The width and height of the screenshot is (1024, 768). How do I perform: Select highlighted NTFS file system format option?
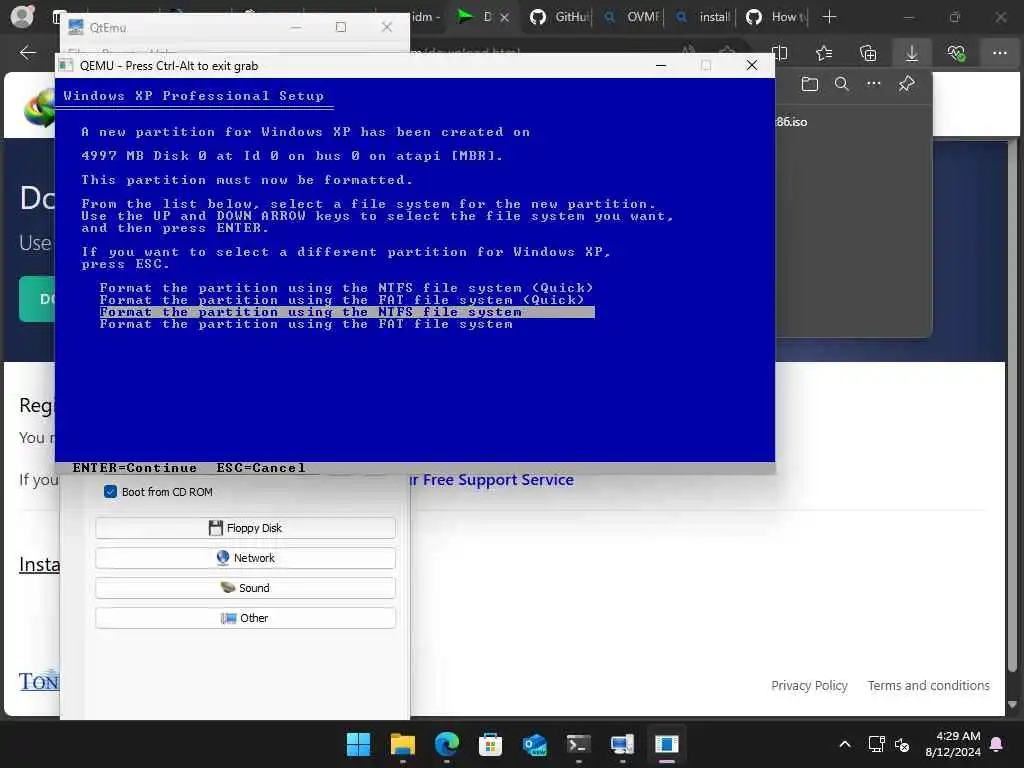[347, 312]
